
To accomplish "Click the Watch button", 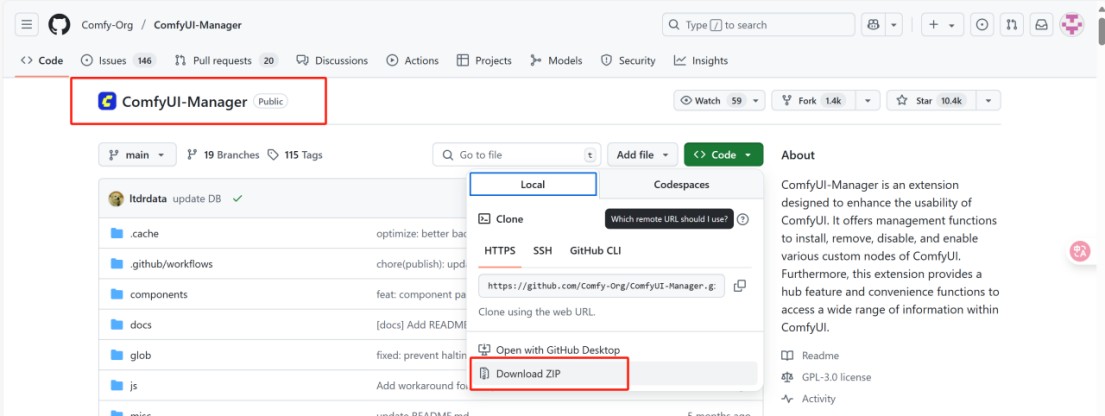I will click(x=710, y=101).
